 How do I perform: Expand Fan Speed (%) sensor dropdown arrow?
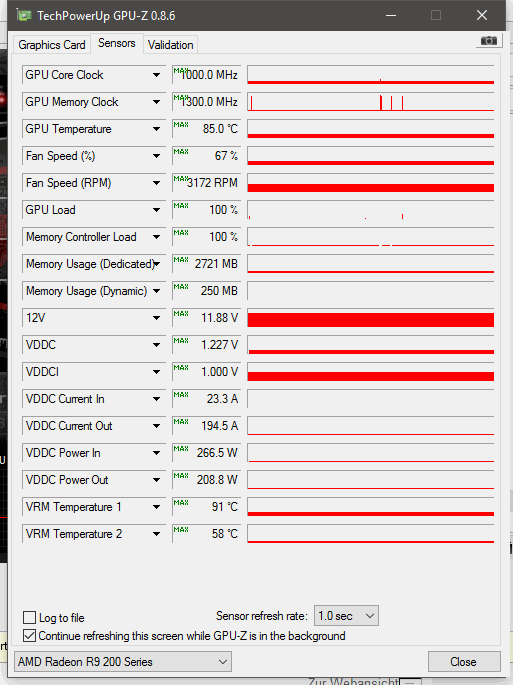(156, 156)
